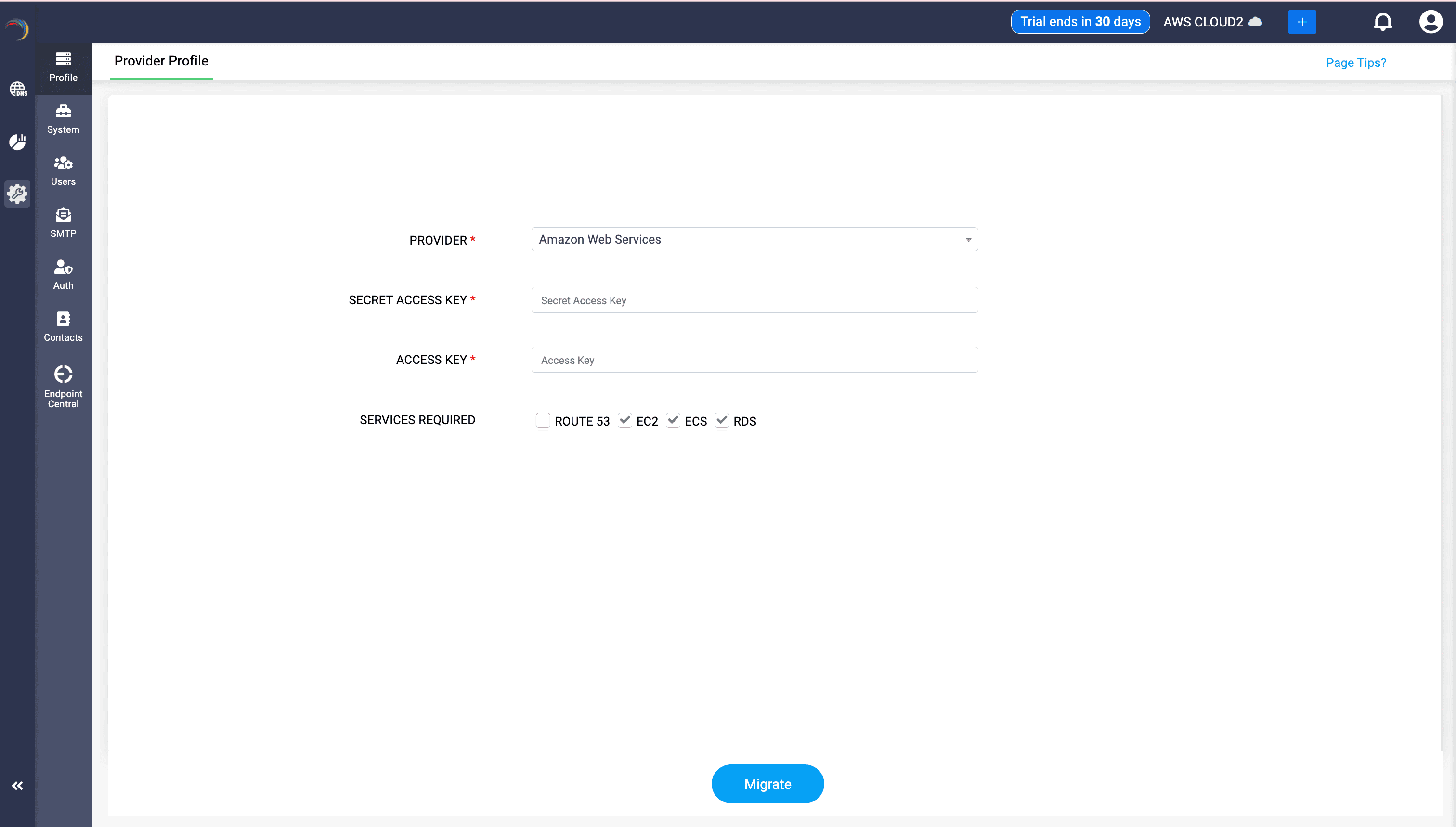Select the System icon in sidebar
This screenshot has width=1456, height=827.
[63, 119]
